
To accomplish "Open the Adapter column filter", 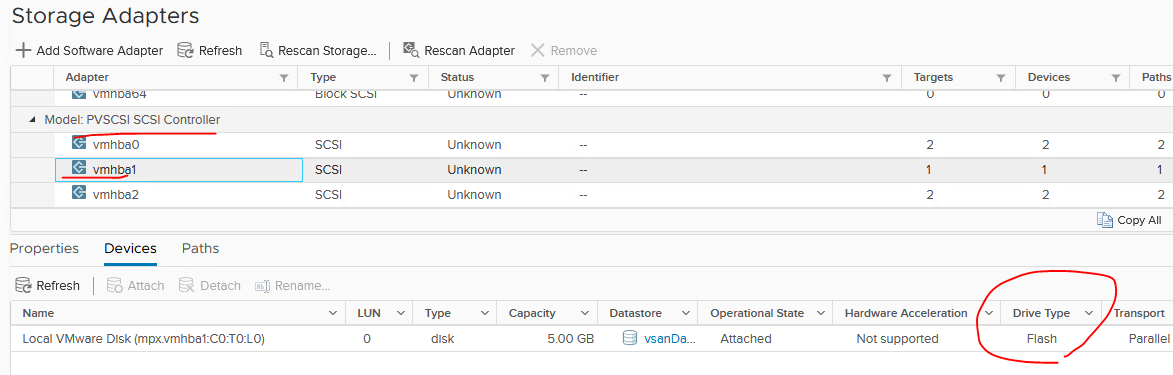I will tap(284, 78).
